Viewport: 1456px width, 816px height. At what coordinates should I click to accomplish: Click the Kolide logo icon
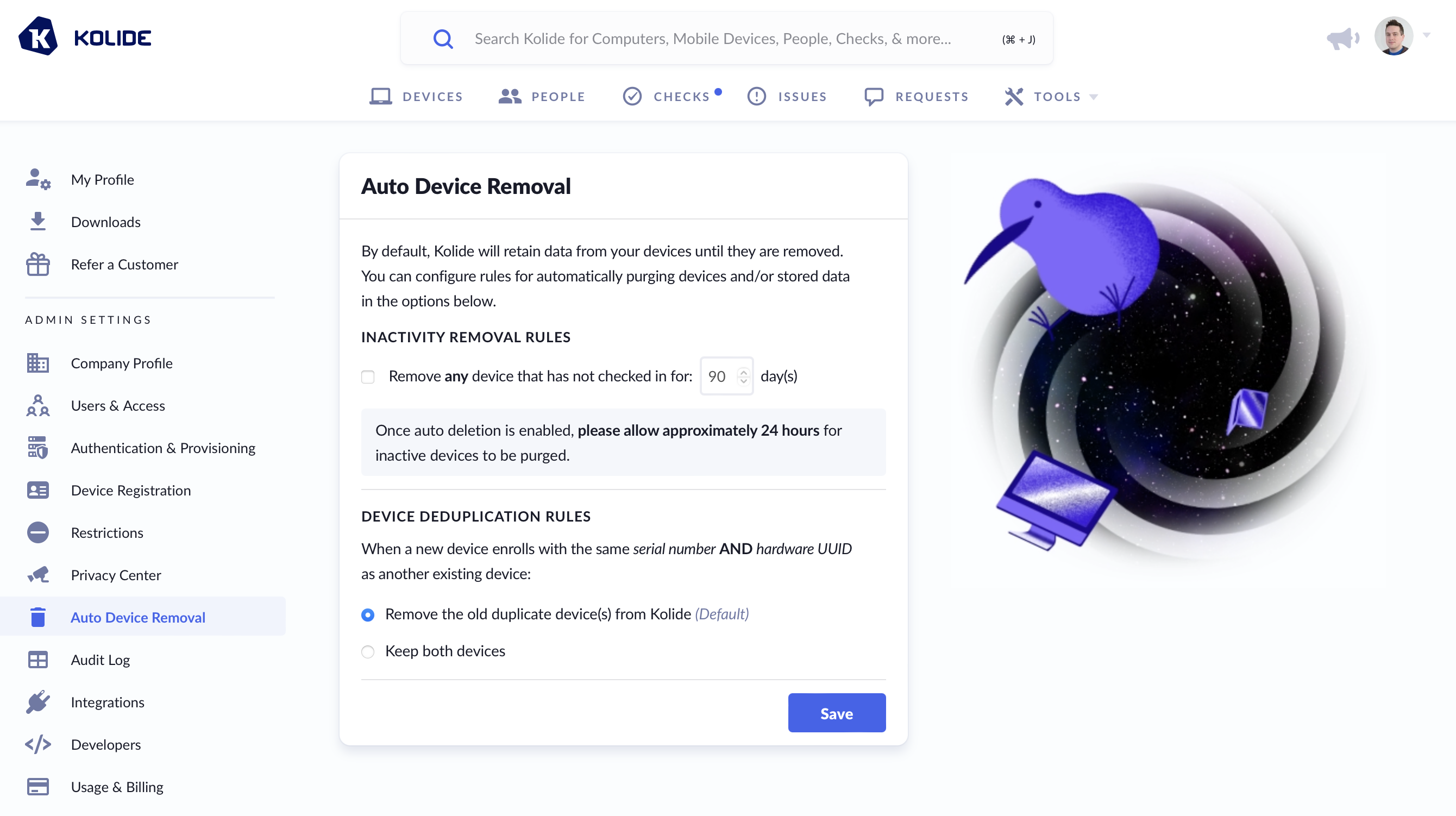(x=38, y=37)
